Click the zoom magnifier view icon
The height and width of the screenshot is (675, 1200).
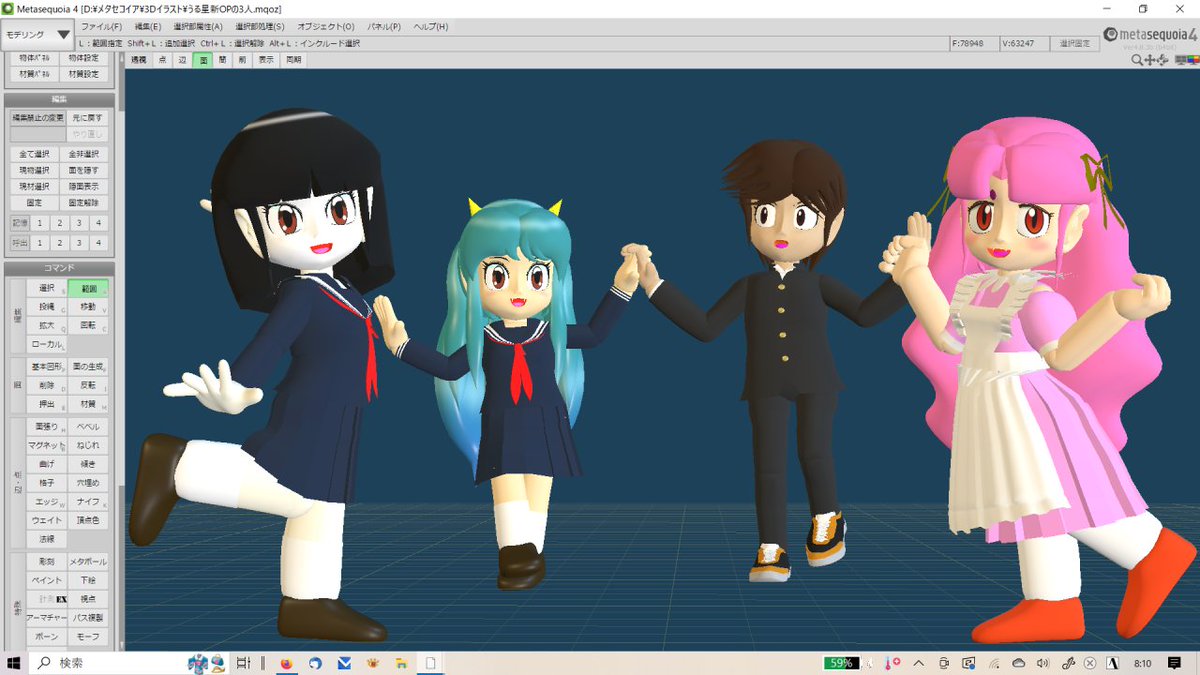coord(1137,60)
